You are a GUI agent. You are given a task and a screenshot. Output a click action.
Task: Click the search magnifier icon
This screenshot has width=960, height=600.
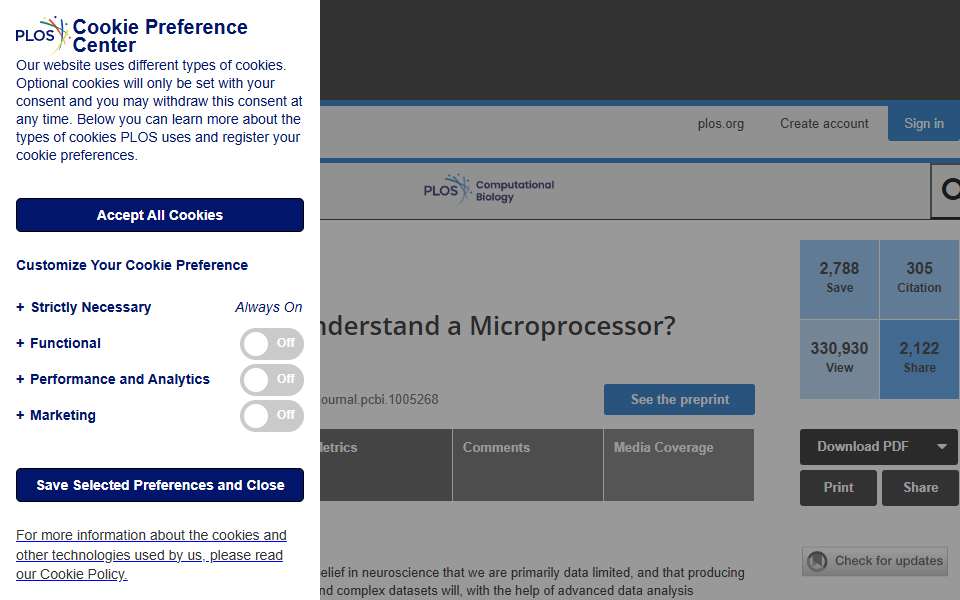[950, 190]
